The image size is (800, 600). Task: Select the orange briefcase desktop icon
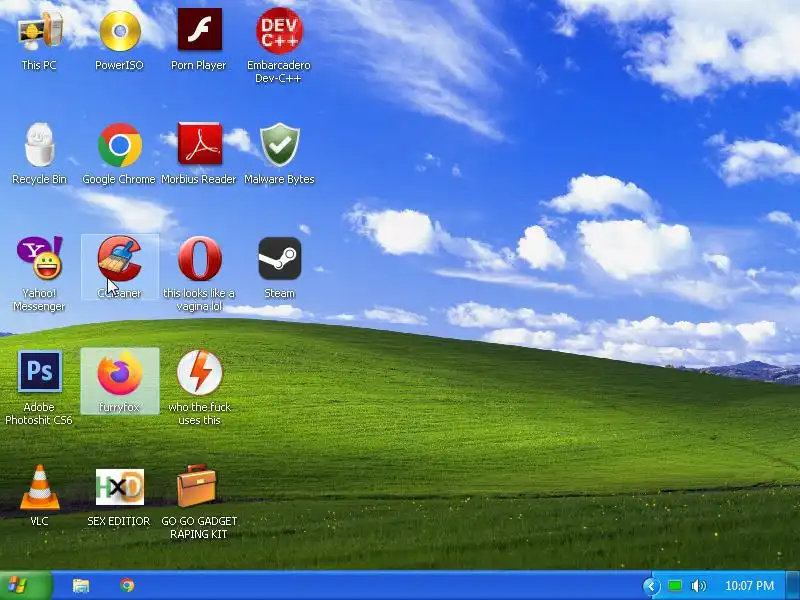(x=196, y=486)
